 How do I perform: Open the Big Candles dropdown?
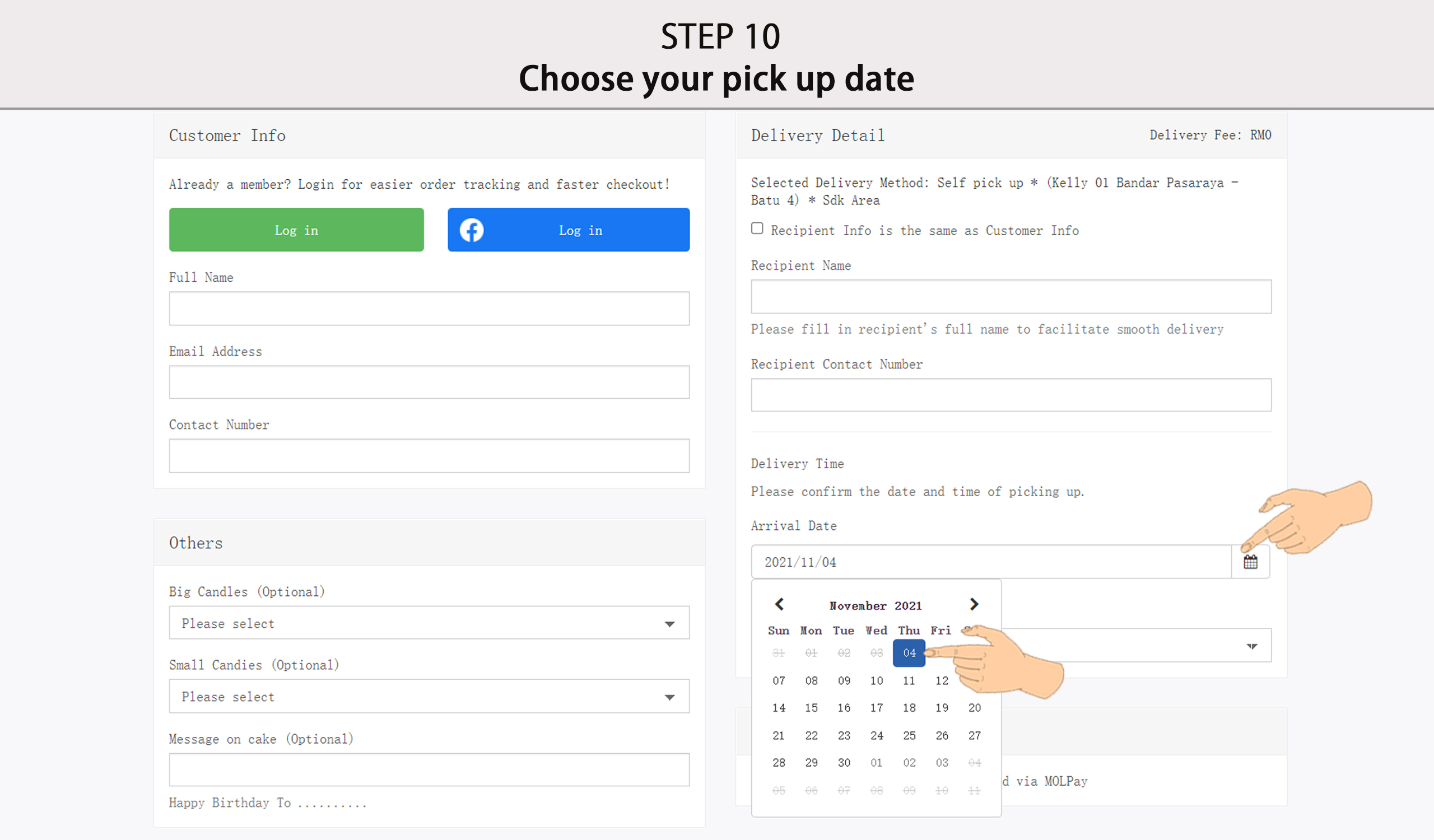pyautogui.click(x=429, y=623)
